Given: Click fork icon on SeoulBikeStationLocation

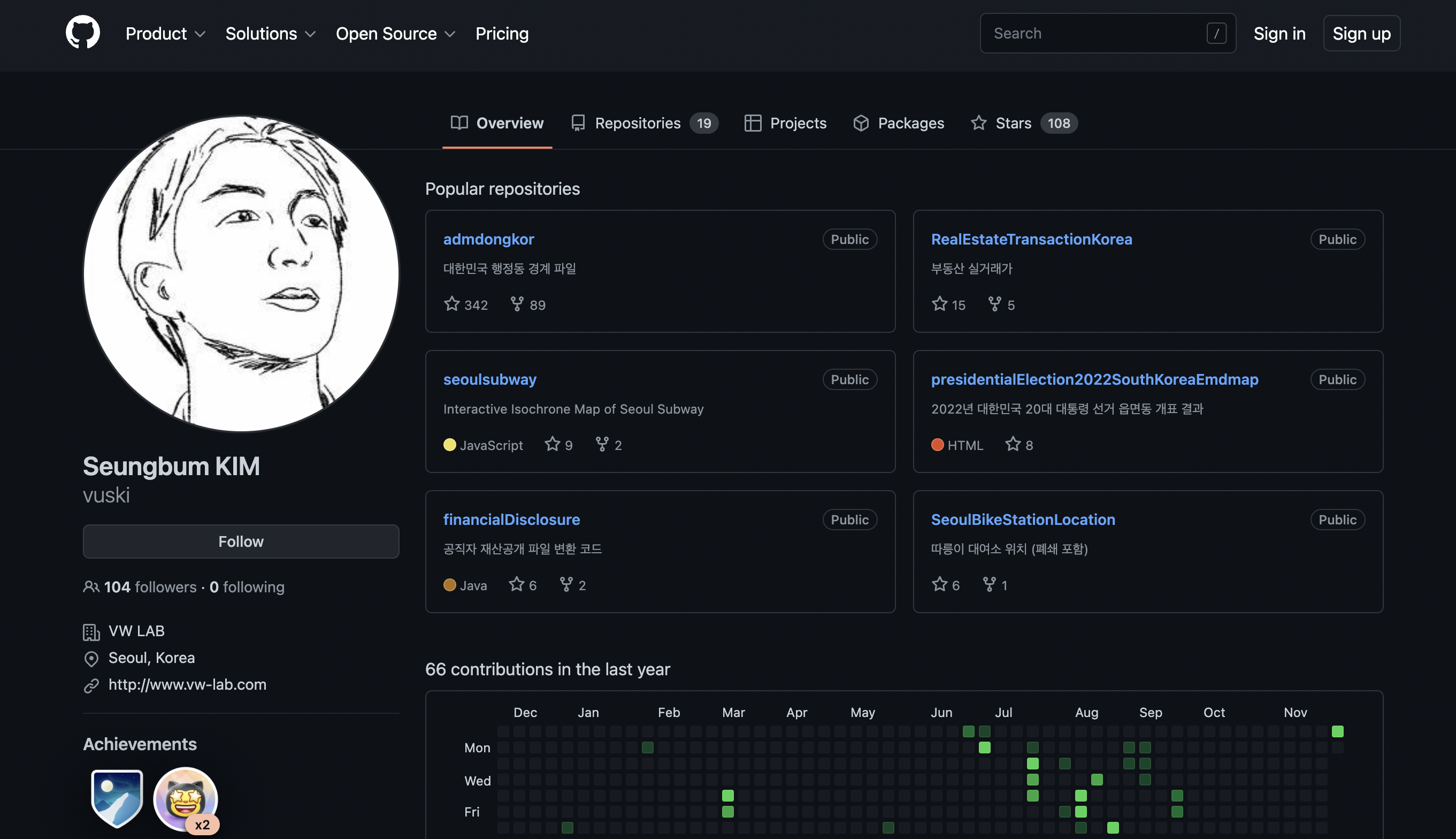Looking at the screenshot, I should (989, 584).
